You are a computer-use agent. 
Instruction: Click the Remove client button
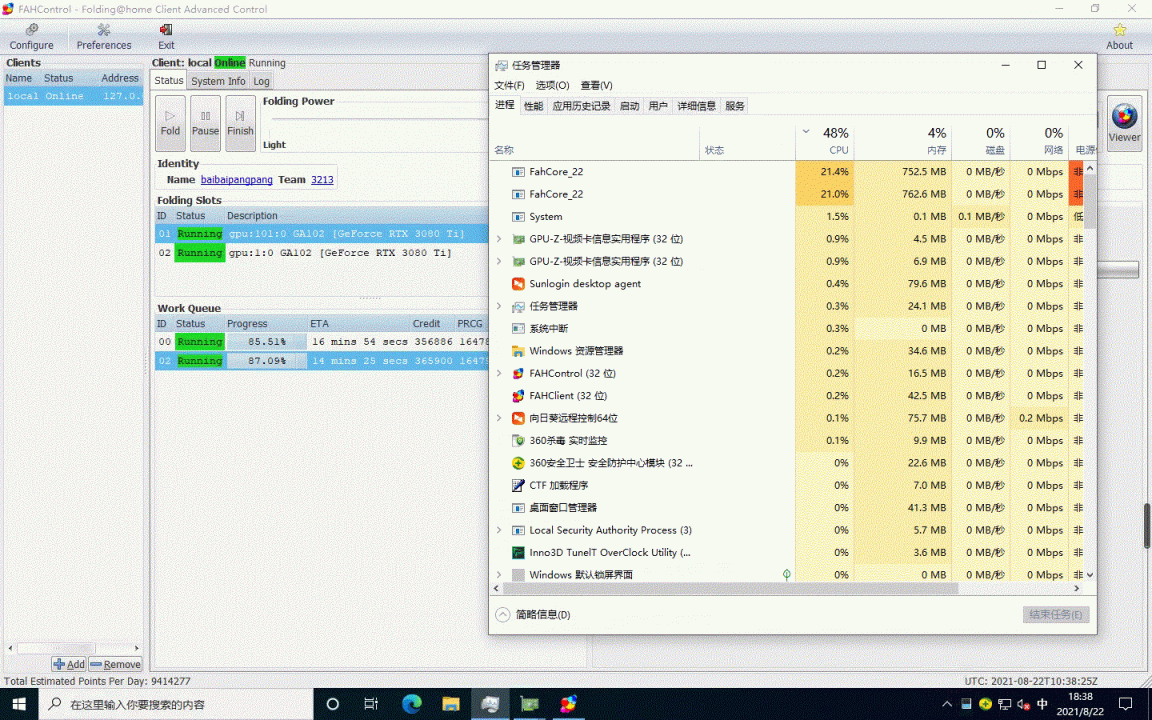point(115,664)
